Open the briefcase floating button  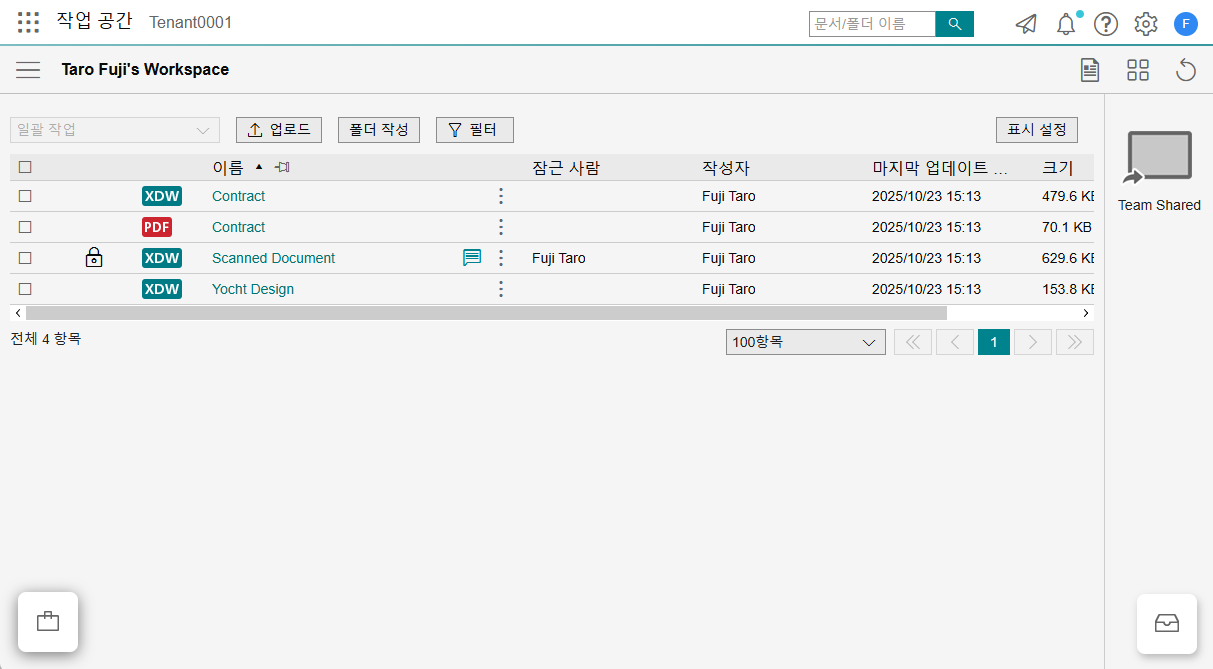click(x=48, y=622)
